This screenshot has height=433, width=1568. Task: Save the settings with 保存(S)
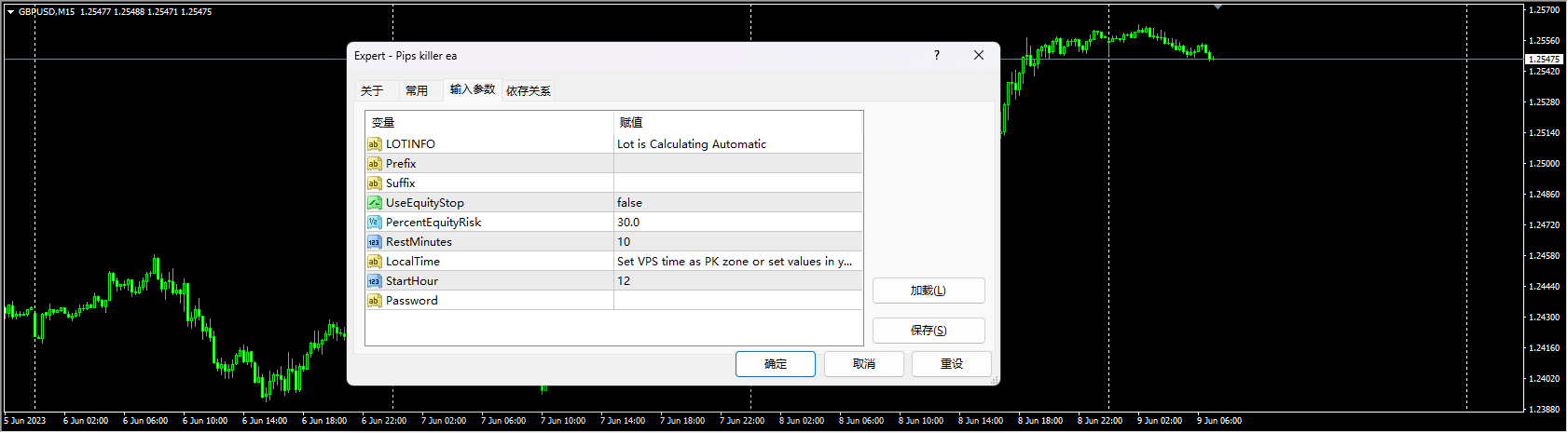coord(928,331)
